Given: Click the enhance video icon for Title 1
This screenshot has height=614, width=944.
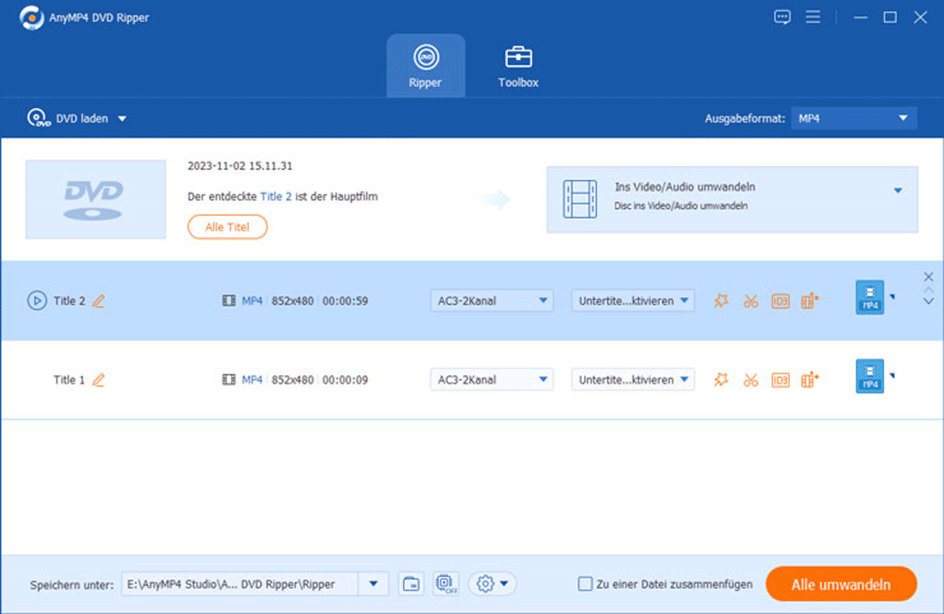Looking at the screenshot, I should click(810, 380).
